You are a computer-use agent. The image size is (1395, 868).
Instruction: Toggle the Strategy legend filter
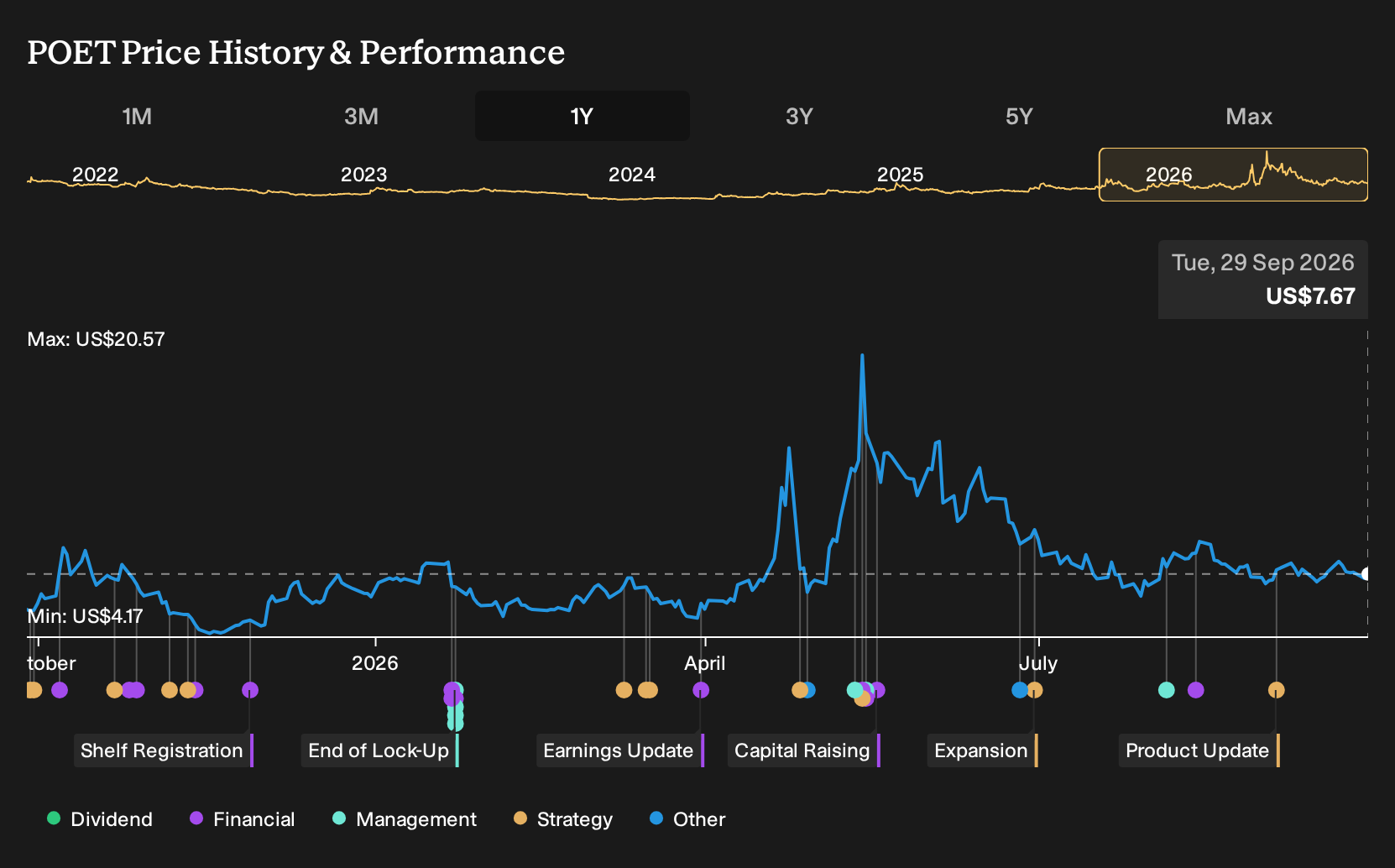click(x=563, y=819)
